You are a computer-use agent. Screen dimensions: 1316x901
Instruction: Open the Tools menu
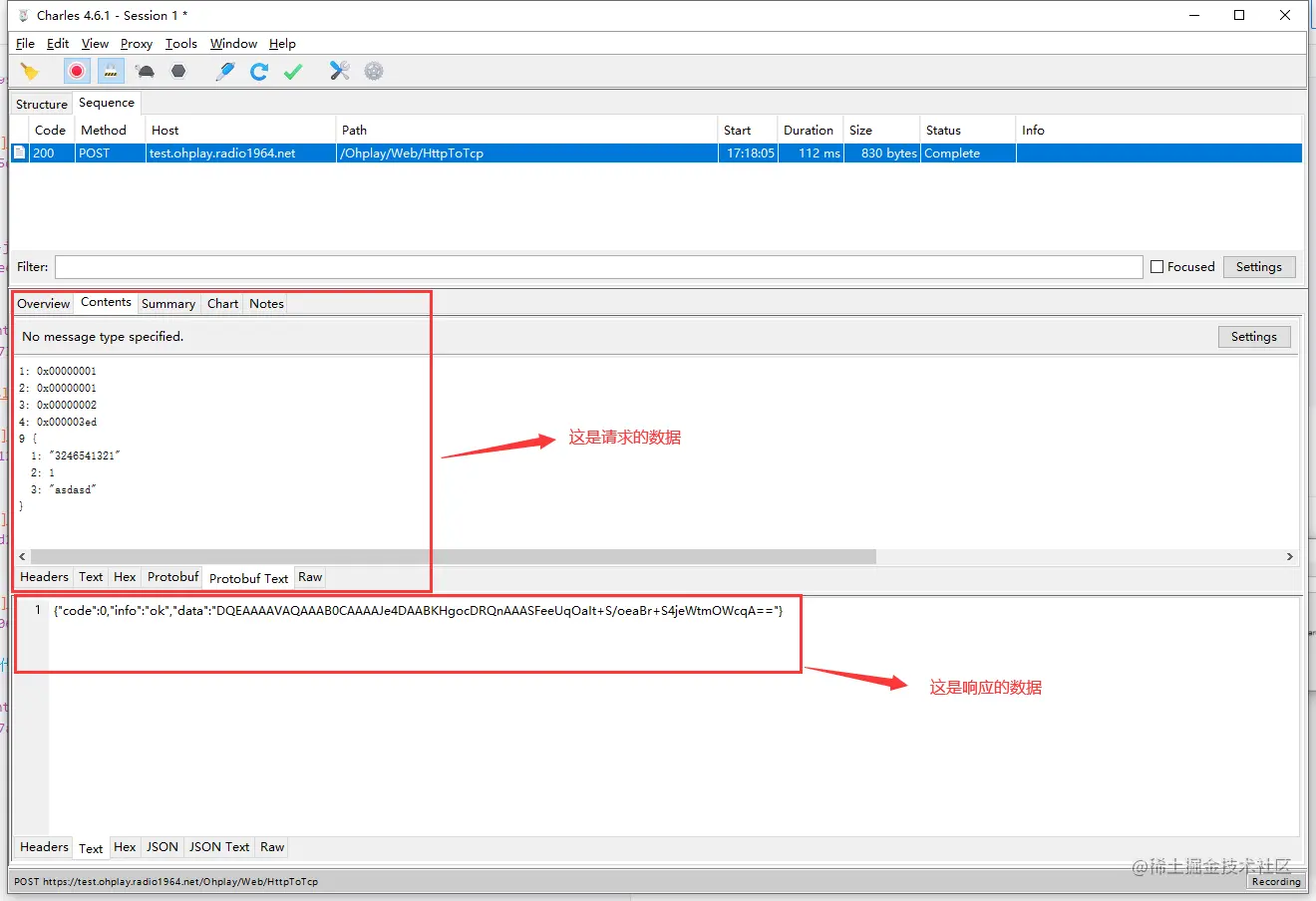pos(181,44)
